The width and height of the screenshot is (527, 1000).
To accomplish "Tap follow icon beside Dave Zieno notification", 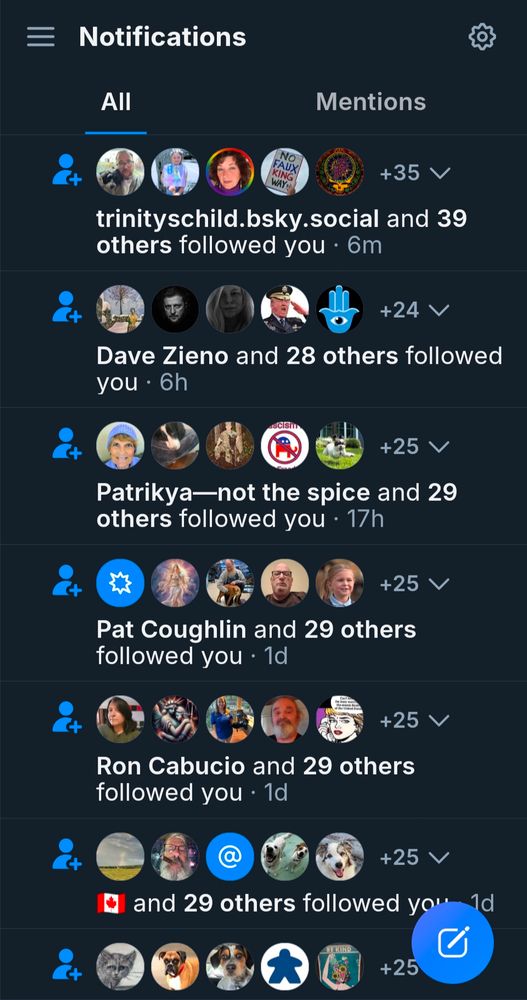I will pos(67,307).
